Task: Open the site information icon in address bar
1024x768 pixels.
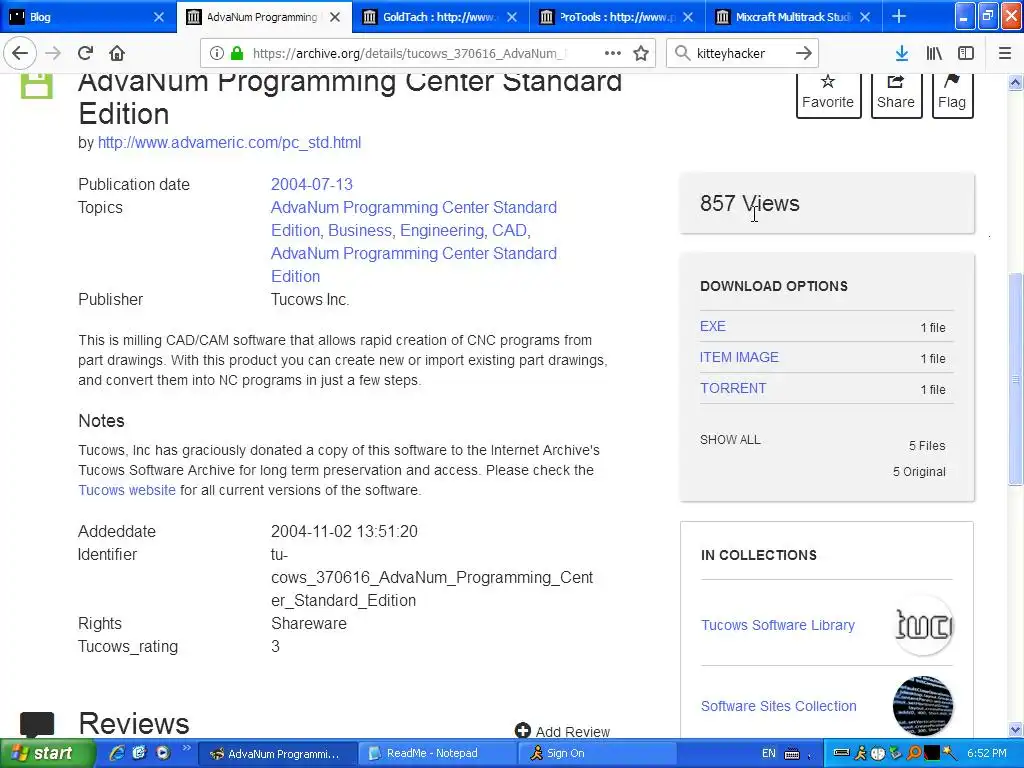Action: coord(217,54)
